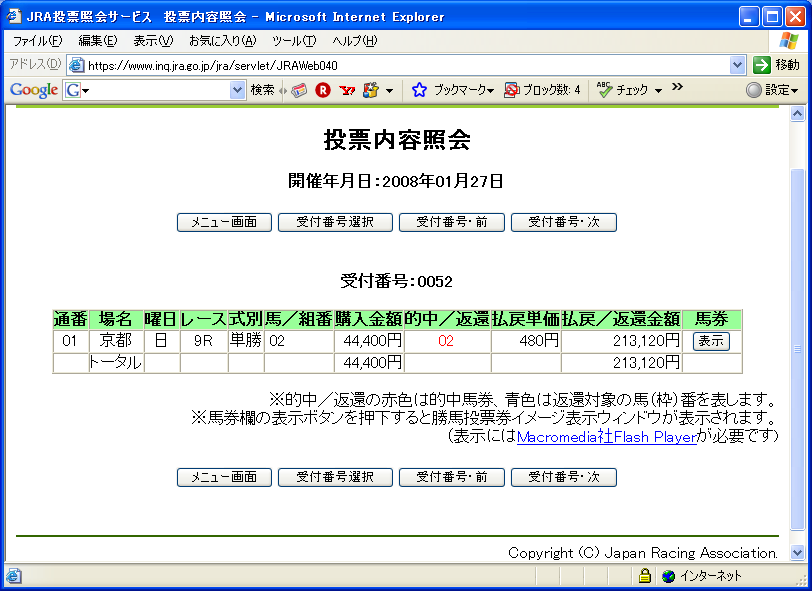812x591 pixels.
Task: Open the チェック dropdown arrow
Action: pos(658,91)
